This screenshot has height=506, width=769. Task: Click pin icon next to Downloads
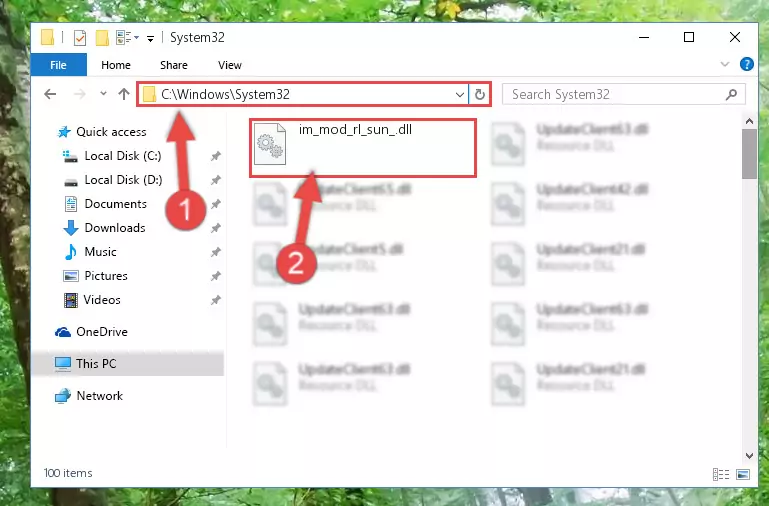216,228
